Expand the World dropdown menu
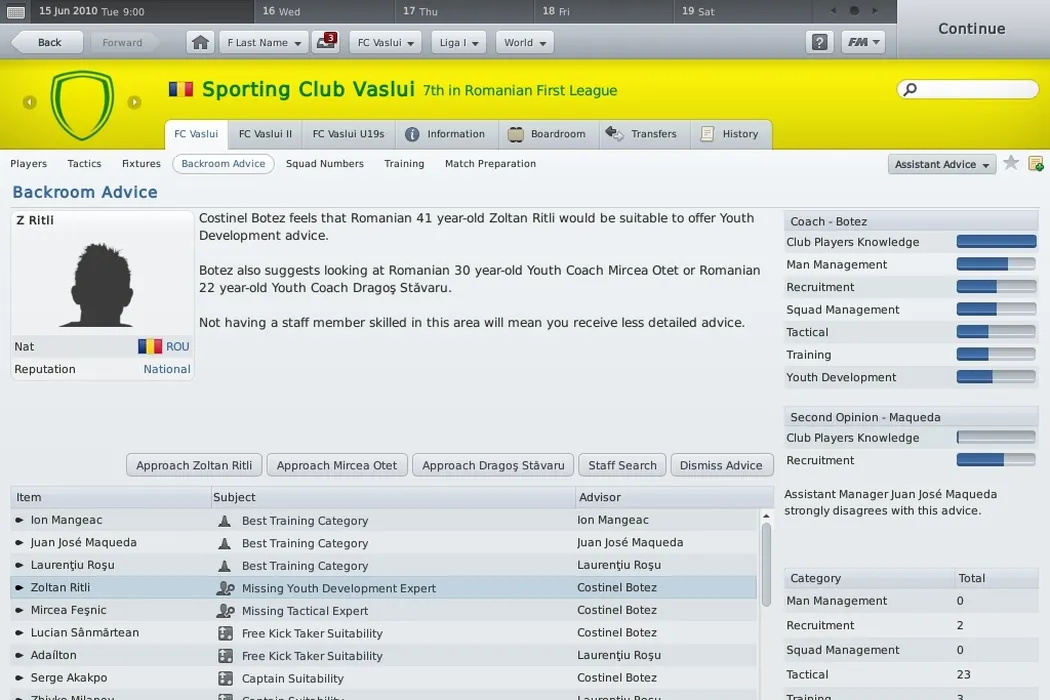Image resolution: width=1050 pixels, height=700 pixels. (x=524, y=43)
